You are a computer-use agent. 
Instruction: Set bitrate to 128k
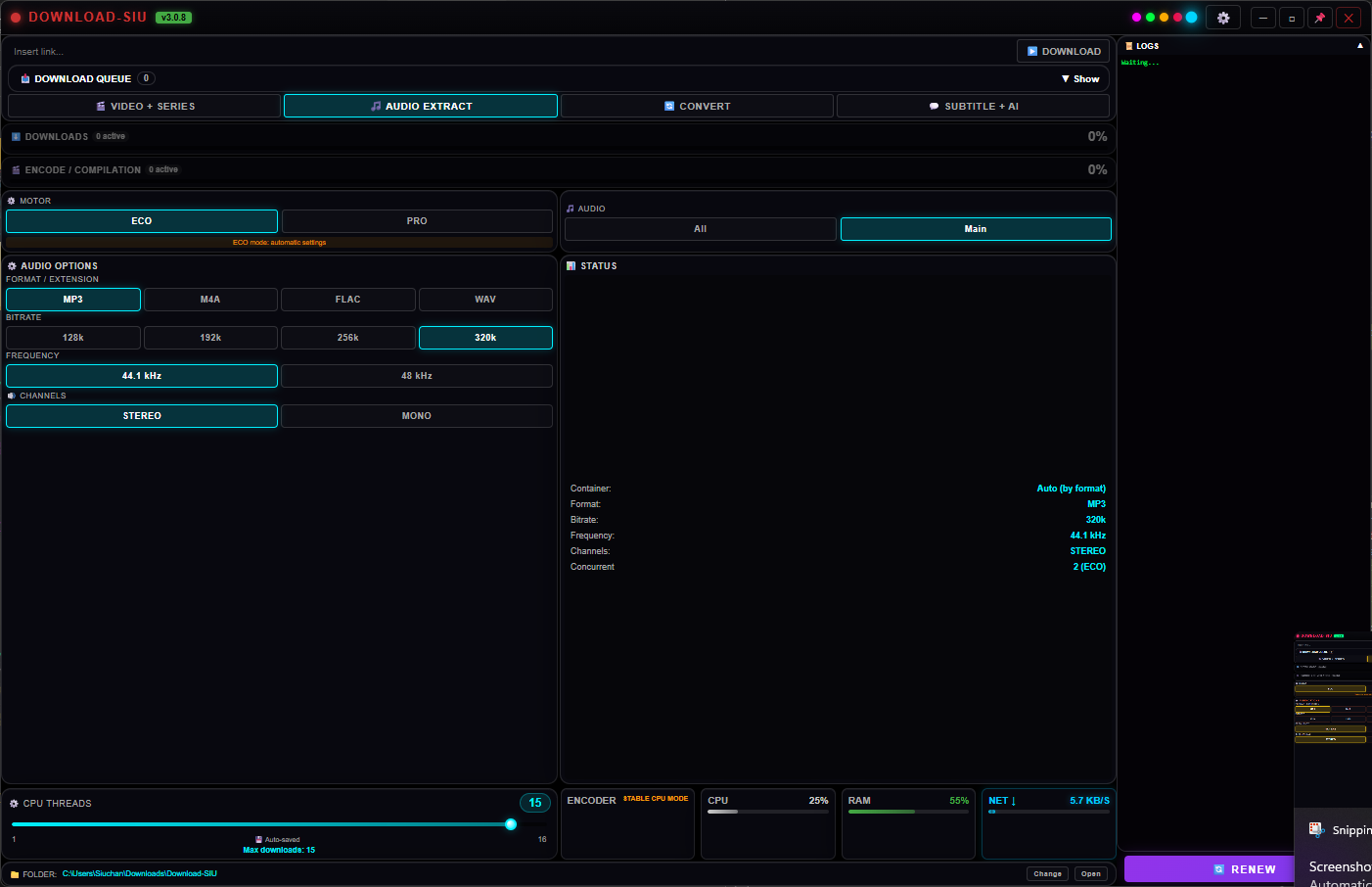[73, 338]
